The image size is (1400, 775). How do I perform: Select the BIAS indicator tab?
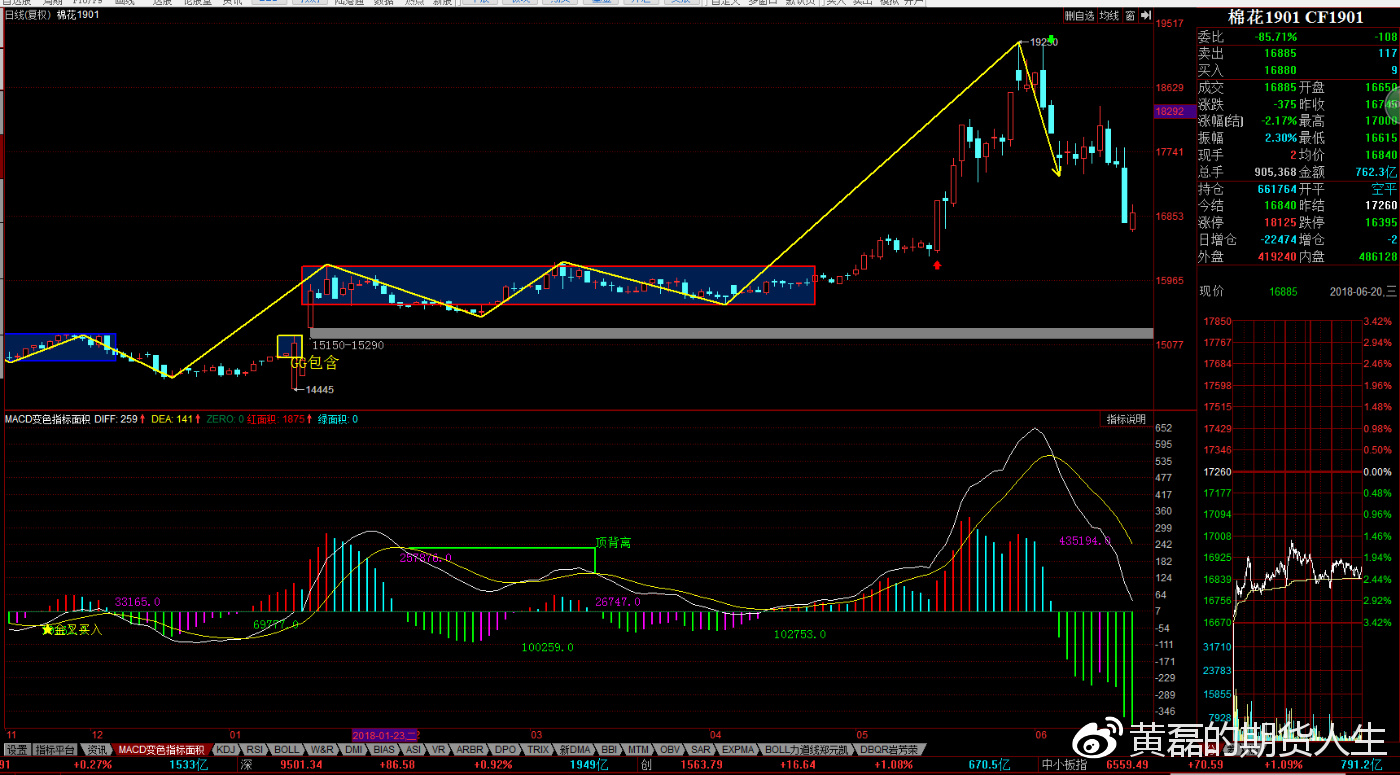click(x=384, y=749)
